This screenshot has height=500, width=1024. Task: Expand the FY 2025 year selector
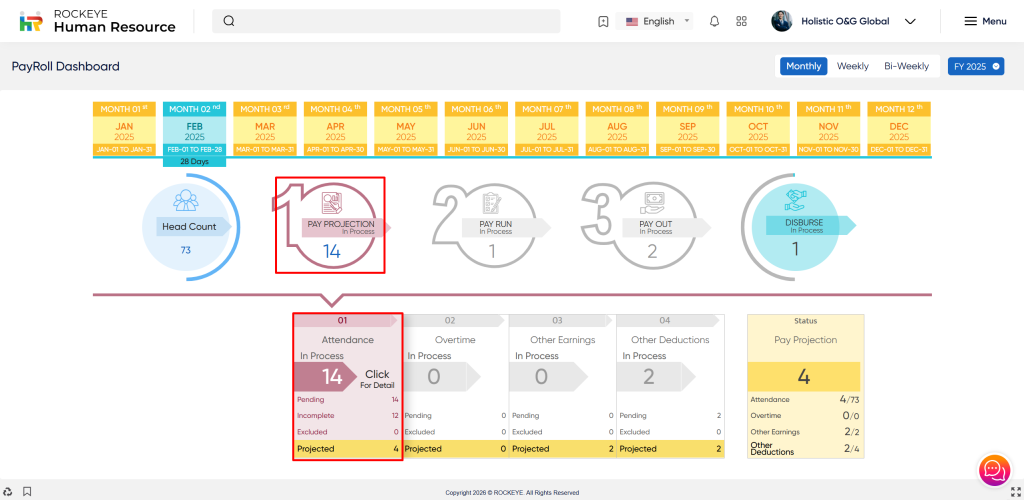coord(975,66)
